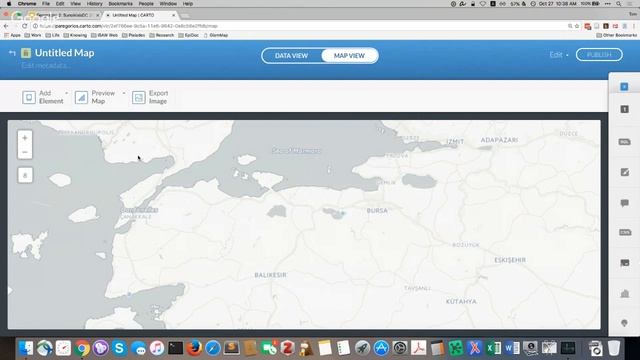Open the wizards style panel icon
Screen dimensions: 640x360
point(624,172)
